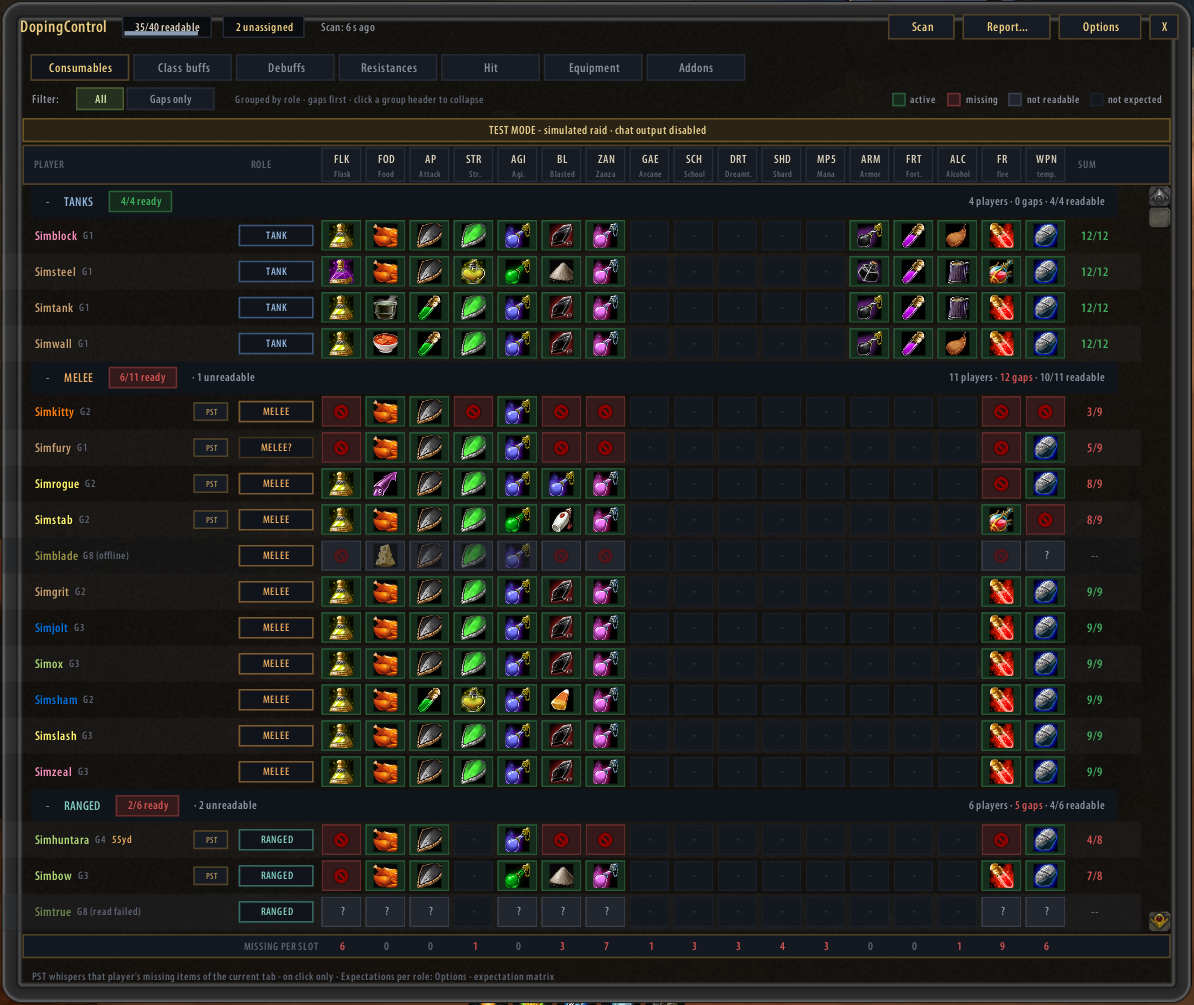Click the scroll-down arrow of the list
This screenshot has height=1005, width=1194.
coord(1159,921)
